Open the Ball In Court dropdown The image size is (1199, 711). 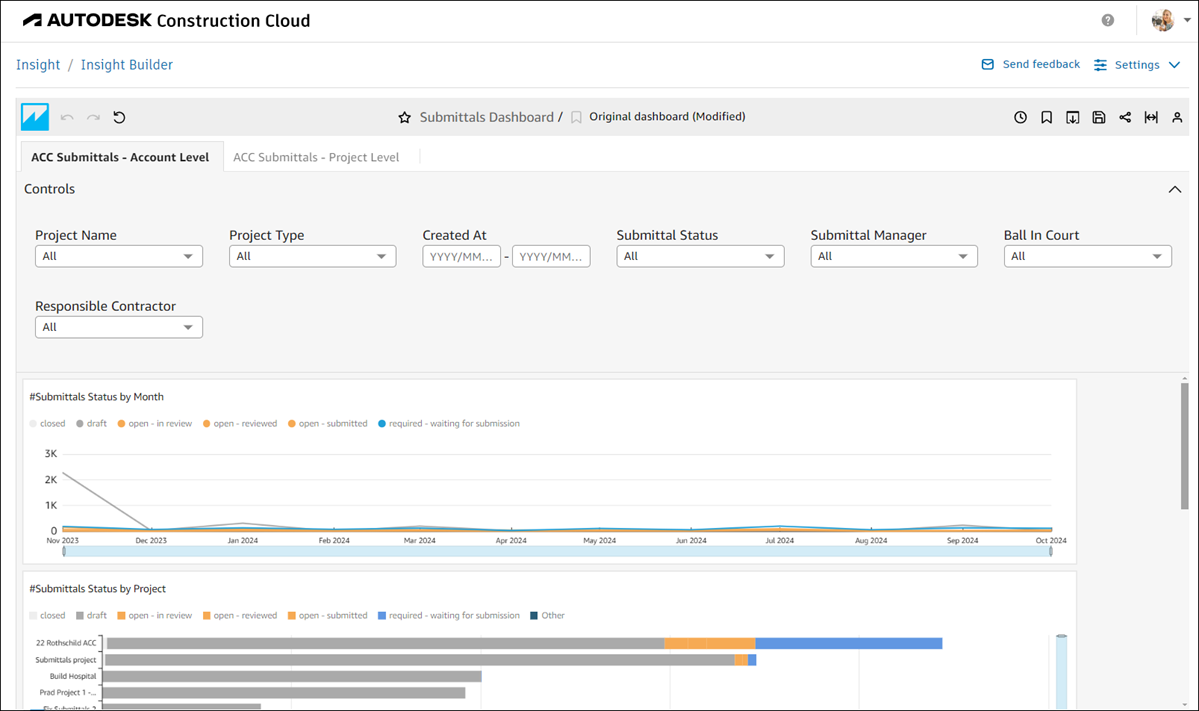point(1087,256)
